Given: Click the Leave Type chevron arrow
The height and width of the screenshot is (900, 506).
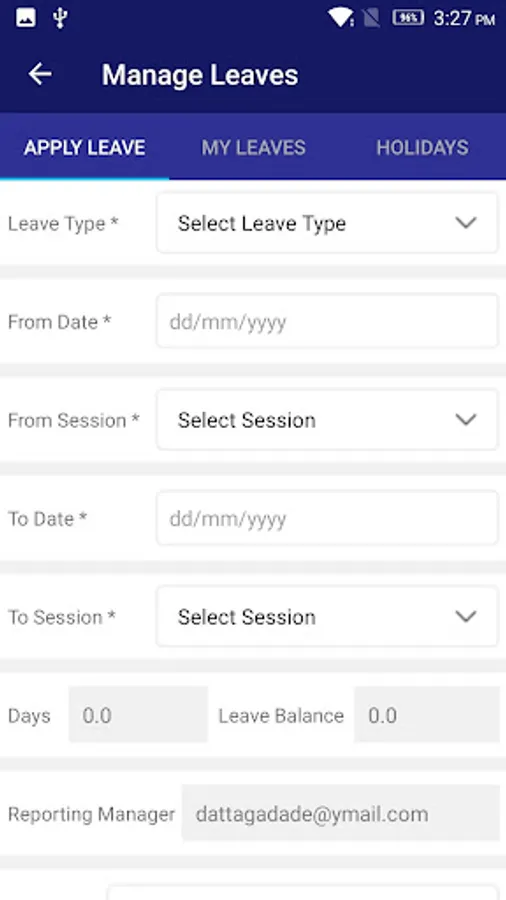Looking at the screenshot, I should pyautogui.click(x=465, y=223).
